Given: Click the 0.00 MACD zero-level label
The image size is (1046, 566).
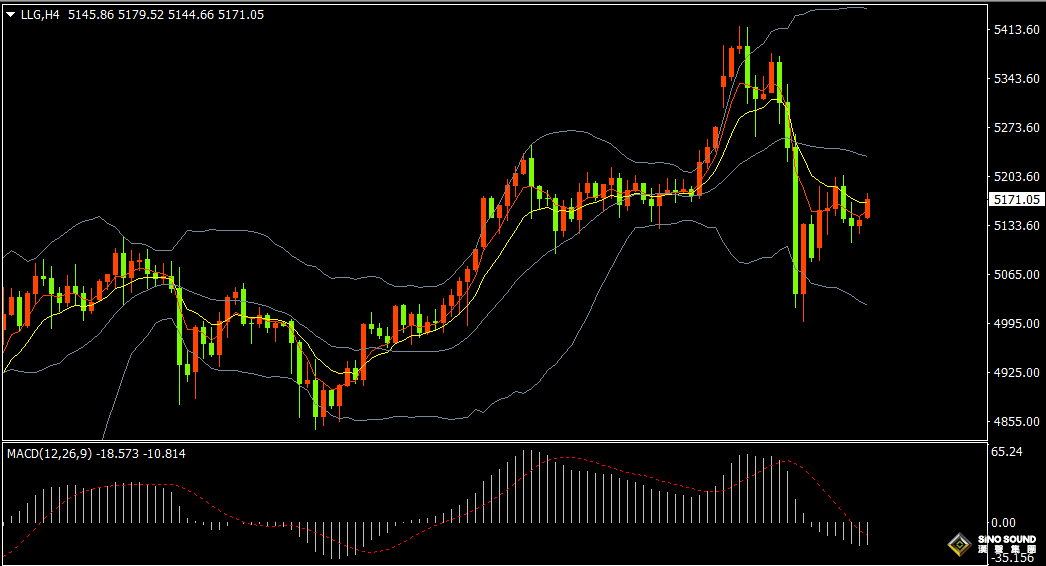Looking at the screenshot, I should coord(1002,523).
